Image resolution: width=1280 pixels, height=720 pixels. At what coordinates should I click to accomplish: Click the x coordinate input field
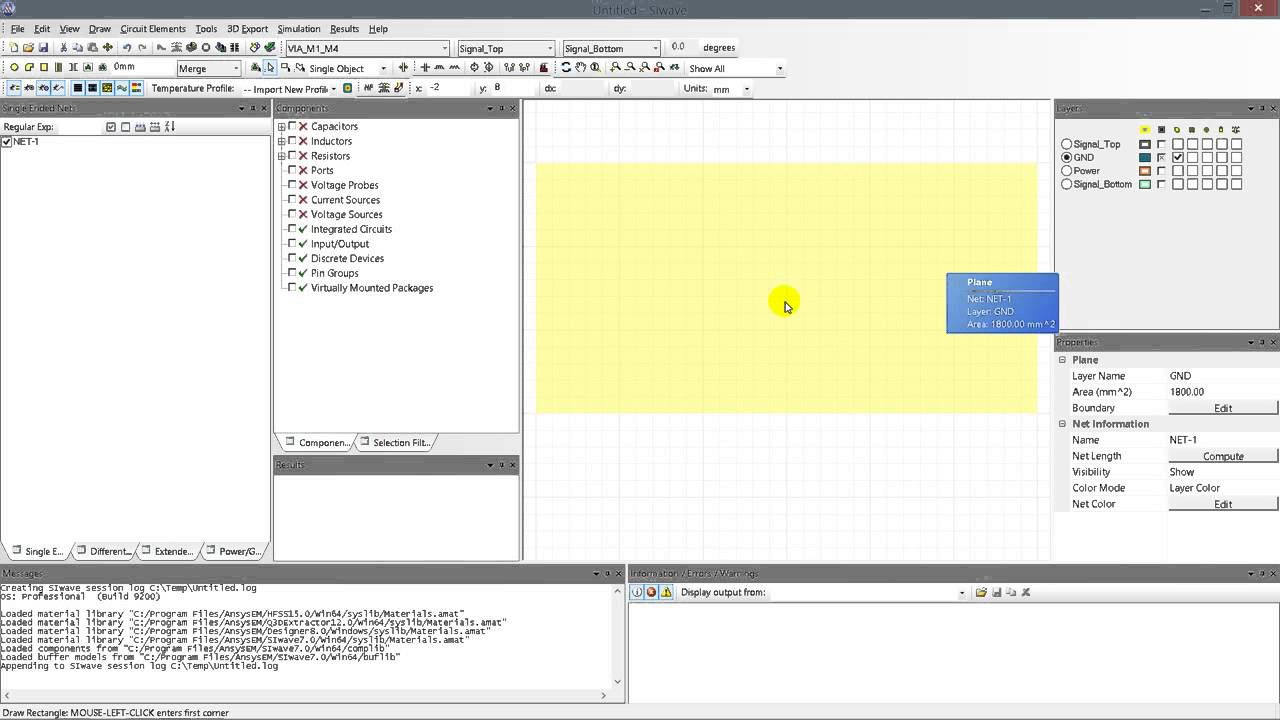tap(448, 88)
